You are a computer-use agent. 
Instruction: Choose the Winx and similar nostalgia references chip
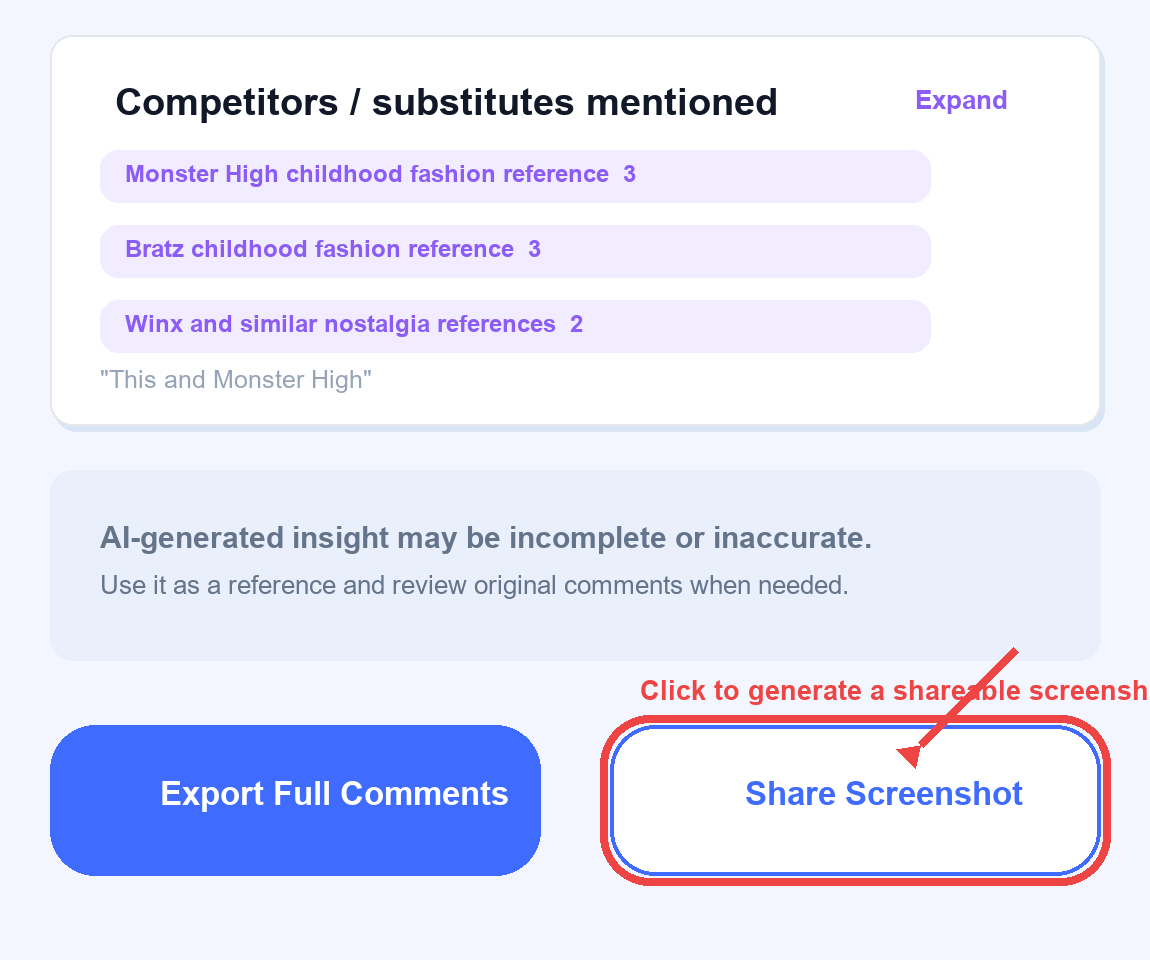(x=515, y=326)
